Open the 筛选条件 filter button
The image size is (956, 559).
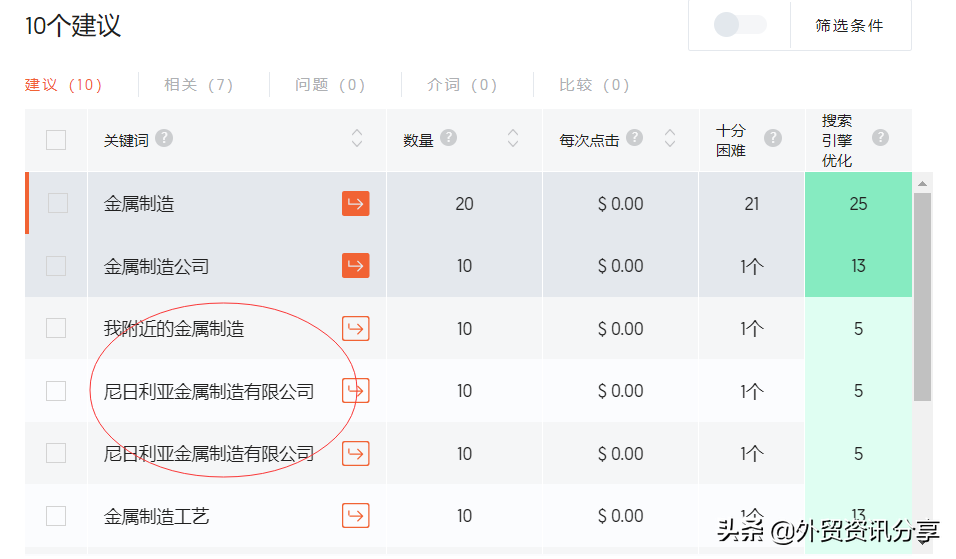pos(850,26)
